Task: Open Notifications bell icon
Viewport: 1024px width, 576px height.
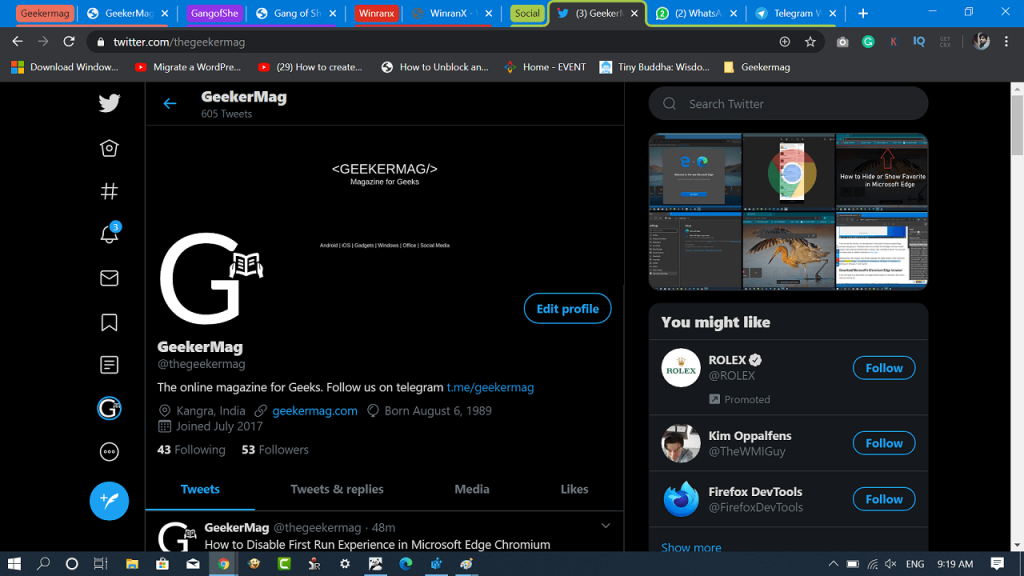Action: click(109, 233)
